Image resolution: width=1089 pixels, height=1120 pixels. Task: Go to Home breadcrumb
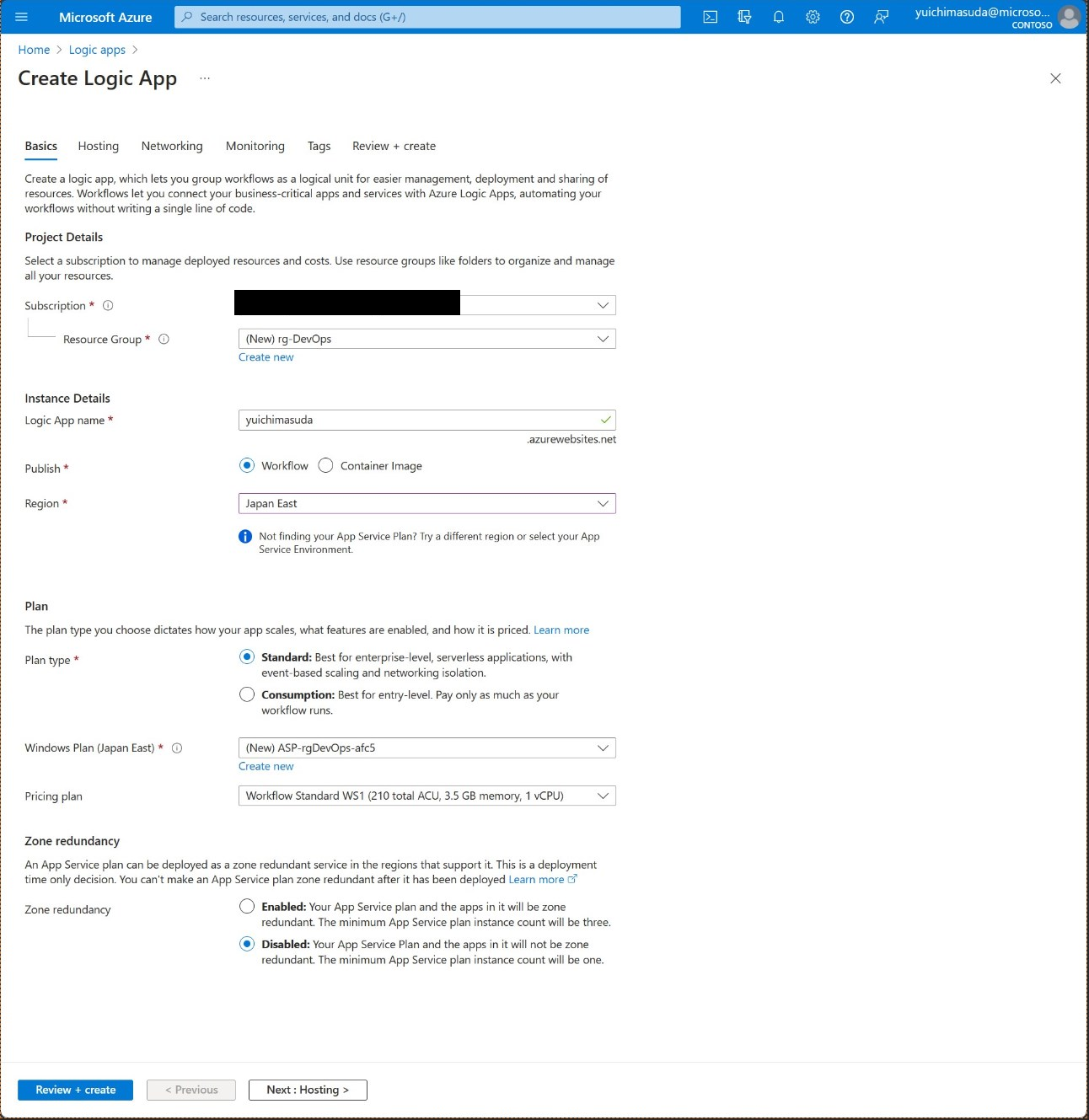coord(34,50)
